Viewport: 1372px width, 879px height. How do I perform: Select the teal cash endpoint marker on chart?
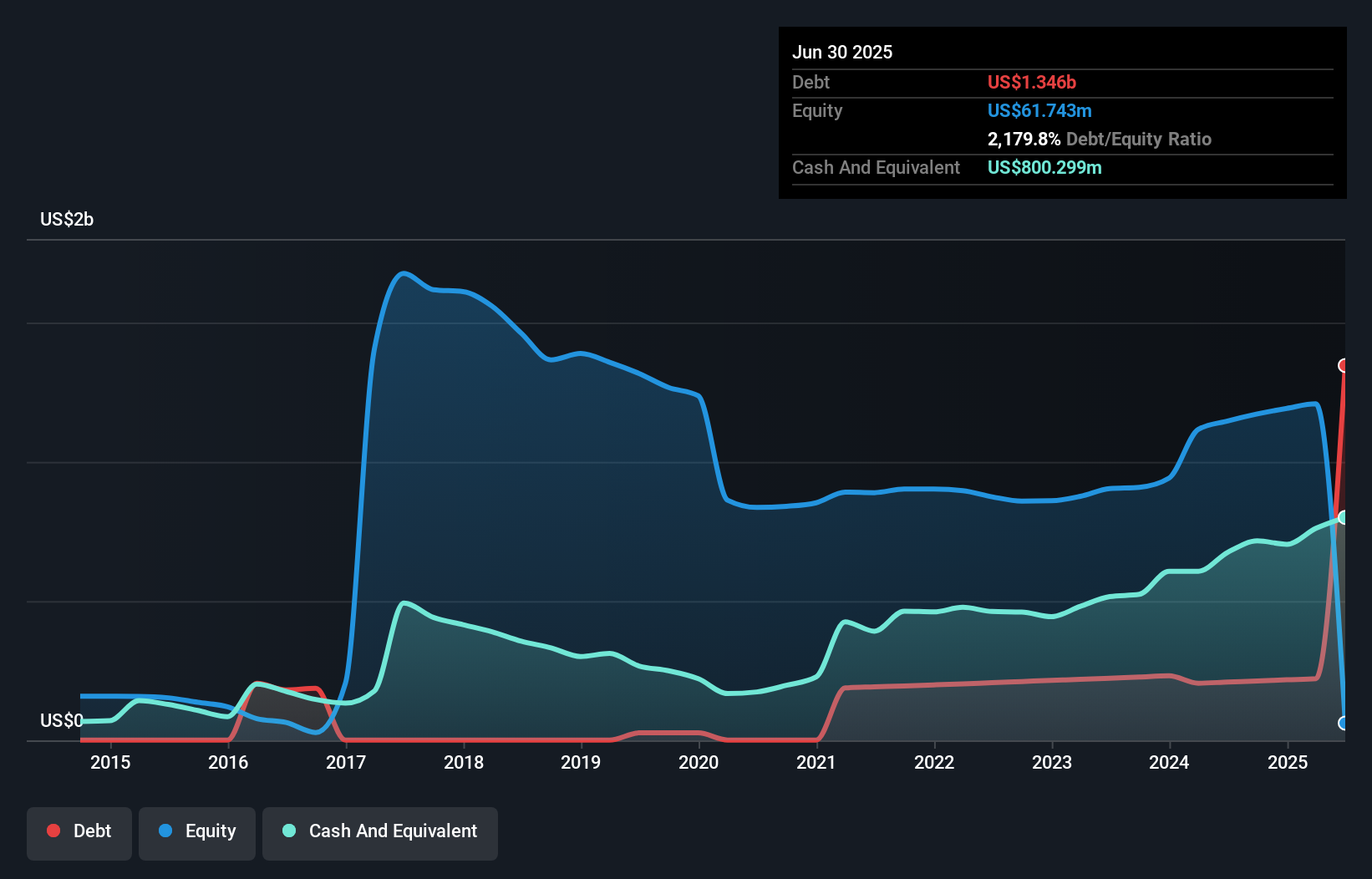(1344, 516)
